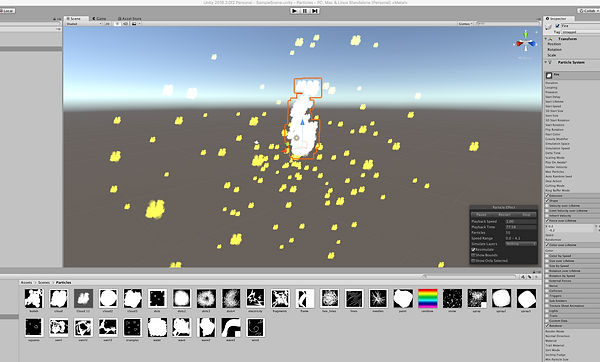This screenshot has width=600, height=362.
Task: Click the Pause button in the top toolbar
Action: click(305, 11)
